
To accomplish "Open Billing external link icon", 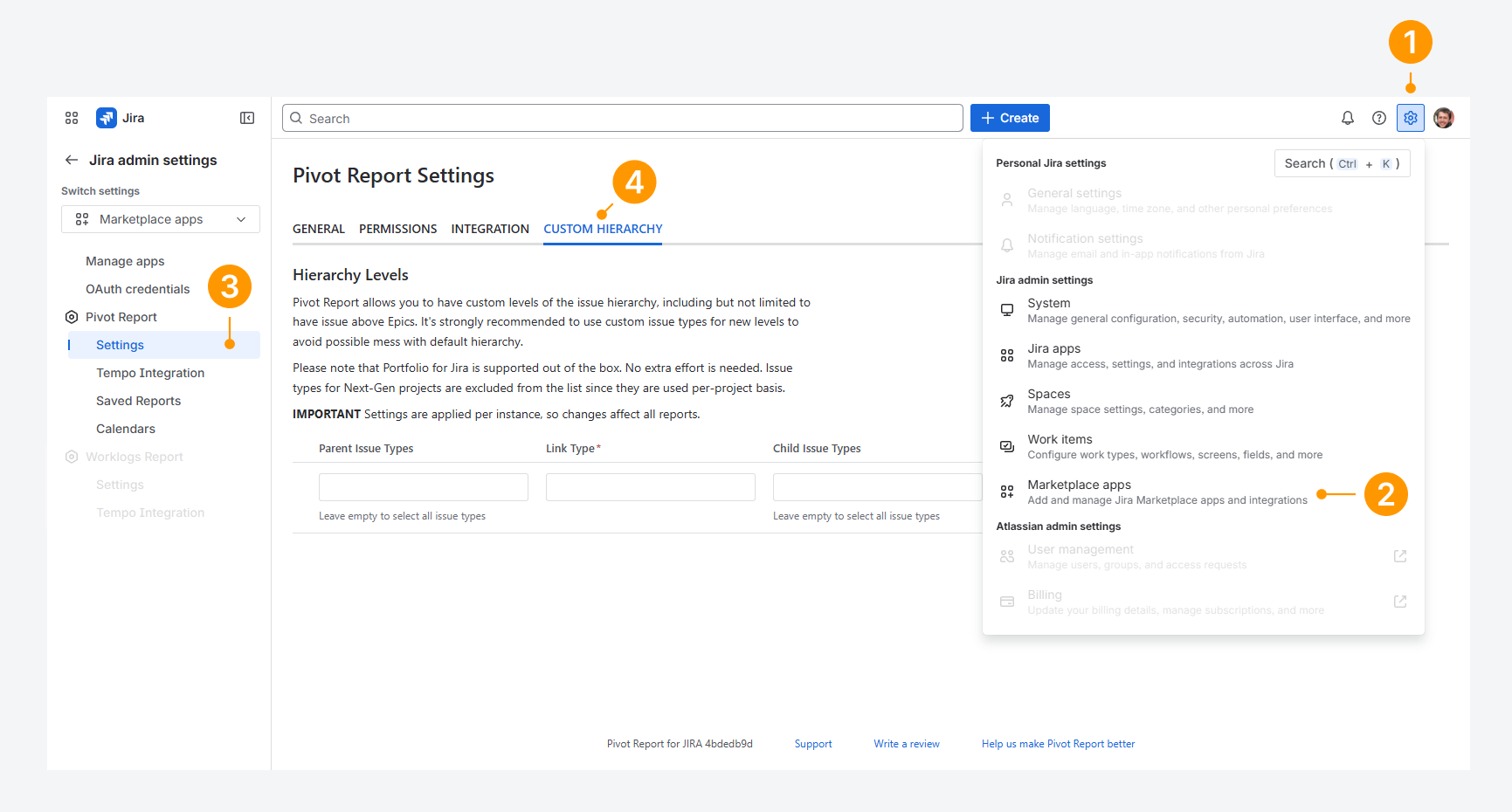I will 1400,602.
